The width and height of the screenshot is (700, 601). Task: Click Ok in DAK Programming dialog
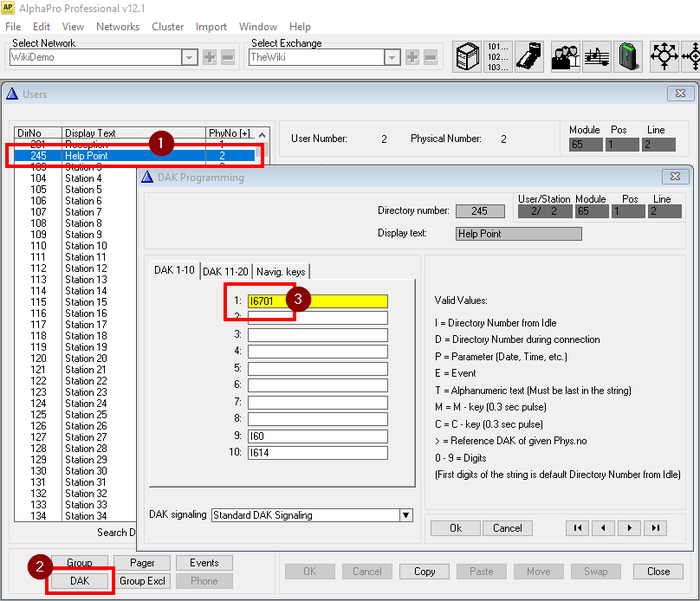pyautogui.click(x=456, y=528)
